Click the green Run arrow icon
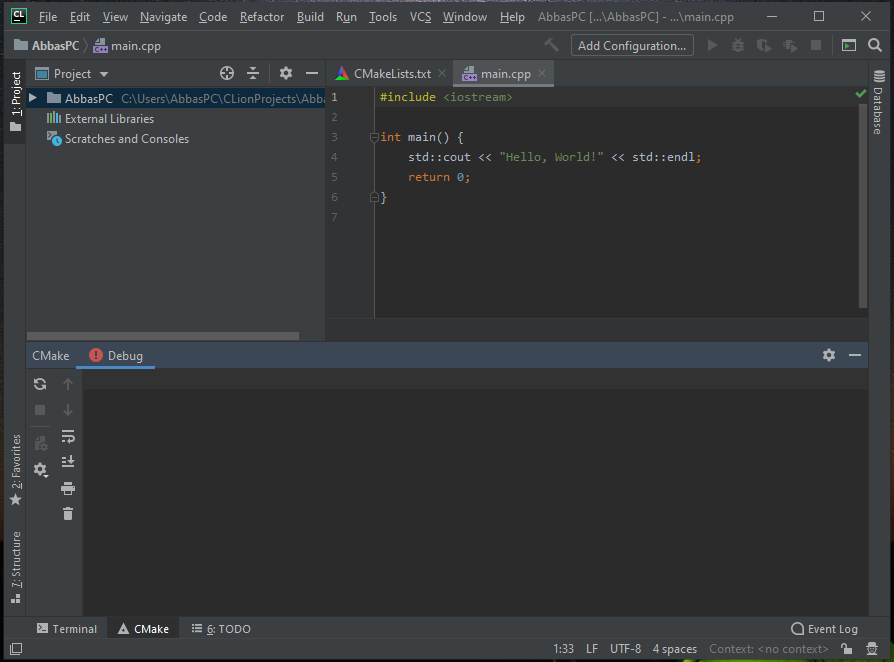894x662 pixels. (x=712, y=45)
